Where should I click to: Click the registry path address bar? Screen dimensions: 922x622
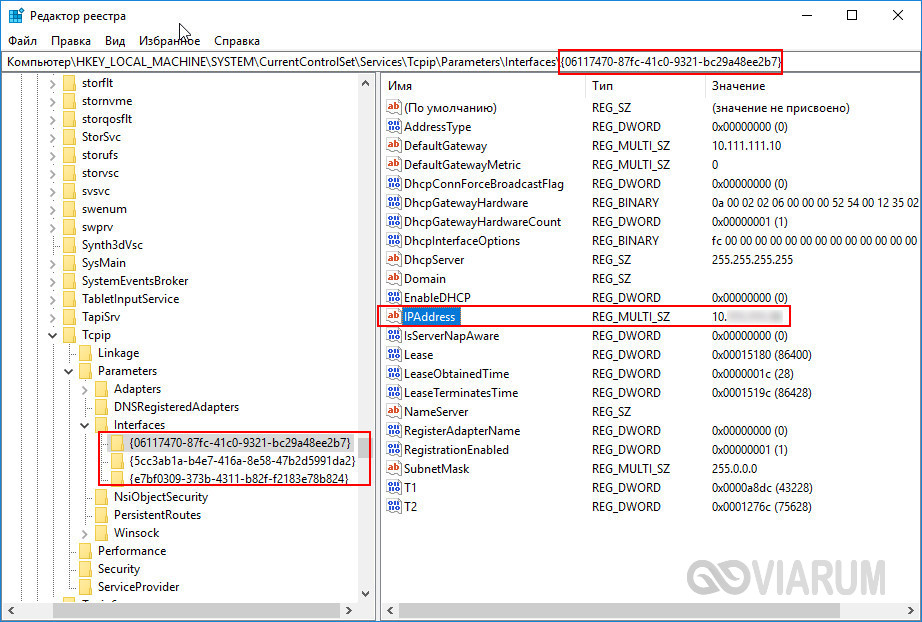pyautogui.click(x=461, y=61)
